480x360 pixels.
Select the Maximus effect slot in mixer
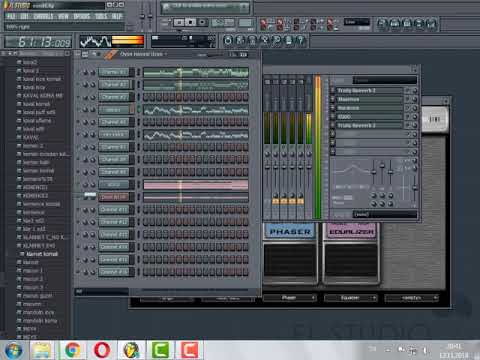click(x=369, y=99)
